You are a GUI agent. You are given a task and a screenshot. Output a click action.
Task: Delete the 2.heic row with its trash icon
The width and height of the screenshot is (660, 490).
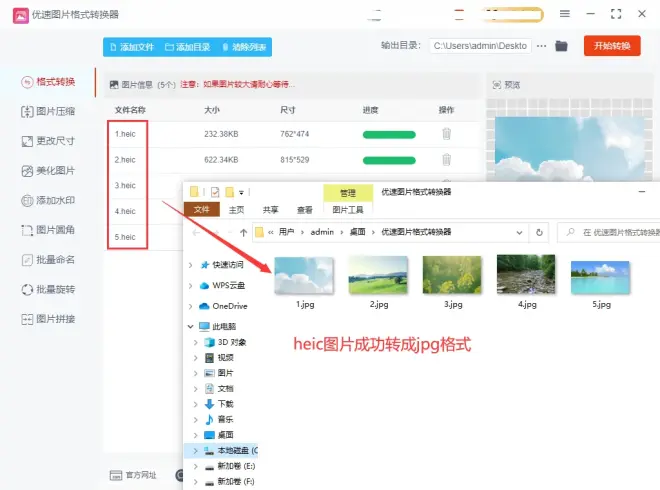pyautogui.click(x=447, y=160)
